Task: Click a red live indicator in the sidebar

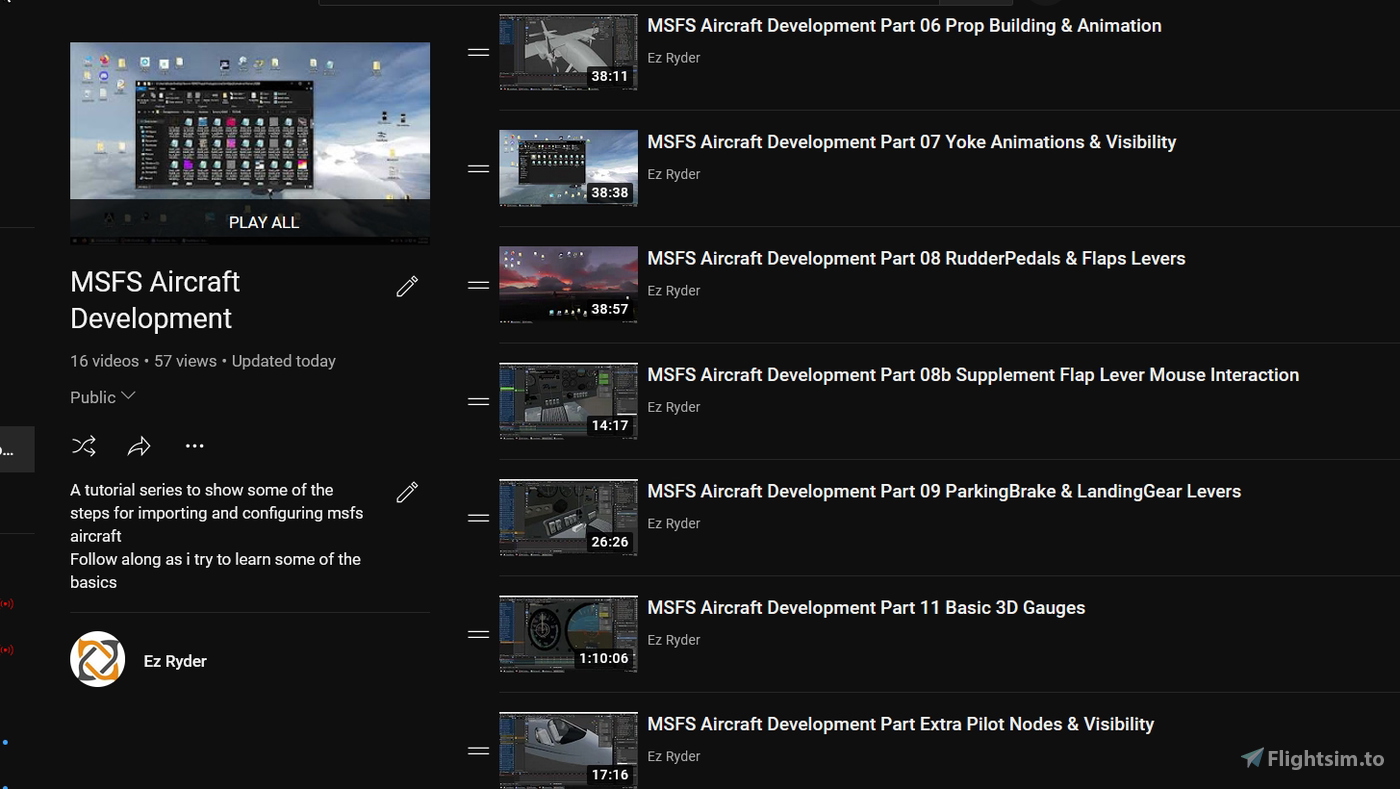Action: (6, 603)
